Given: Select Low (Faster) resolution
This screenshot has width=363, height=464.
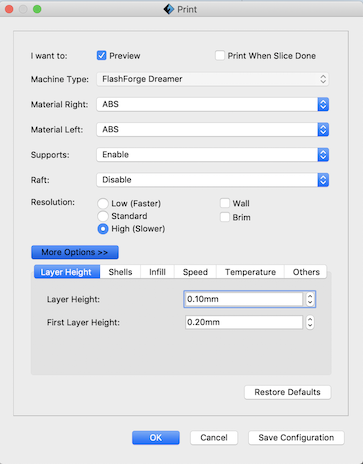Looking at the screenshot, I should click(x=103, y=203).
